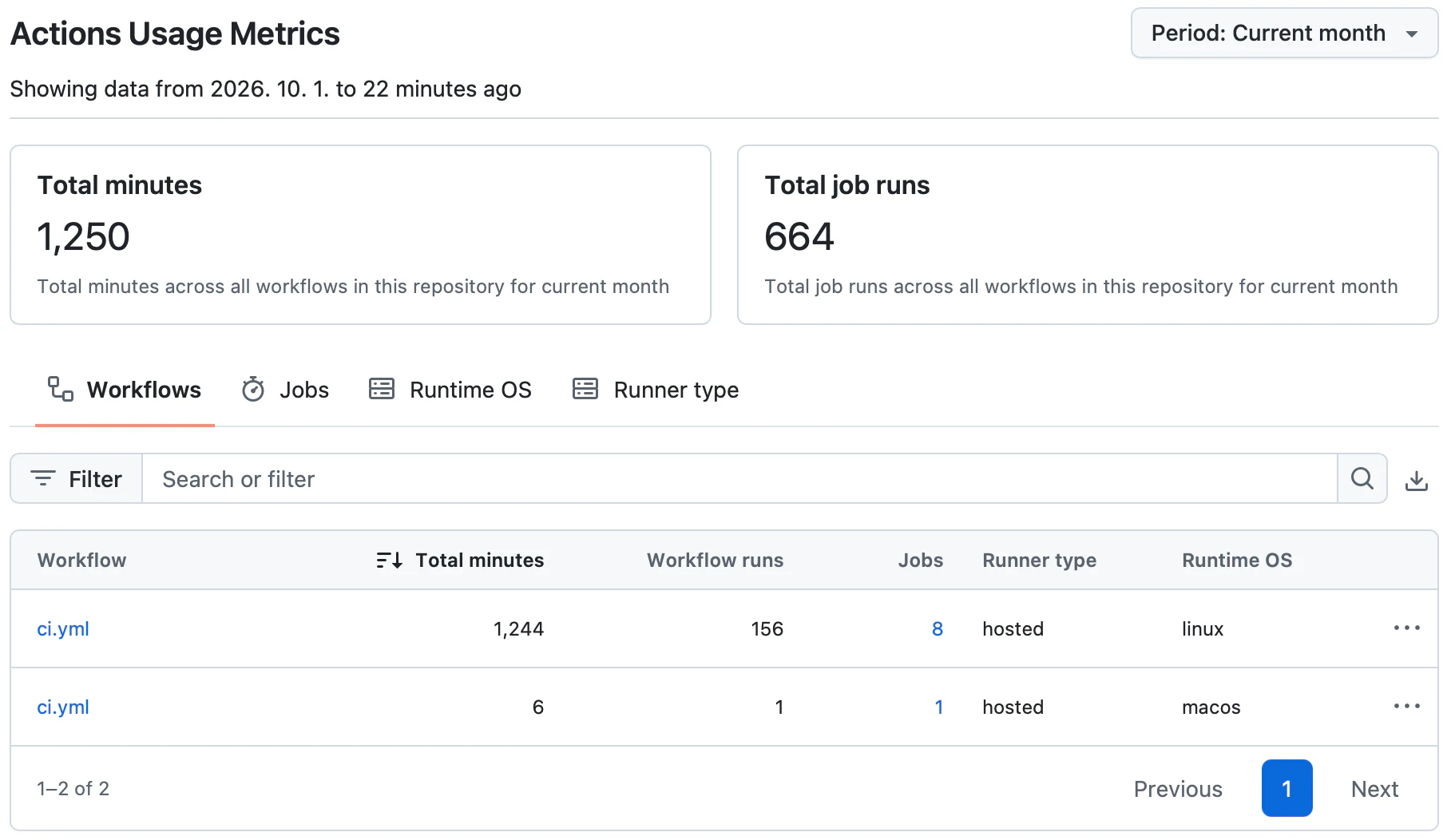Screen dimensions: 1455x840
Task: Select the 156 workflow runs cell
Action: click(767, 629)
